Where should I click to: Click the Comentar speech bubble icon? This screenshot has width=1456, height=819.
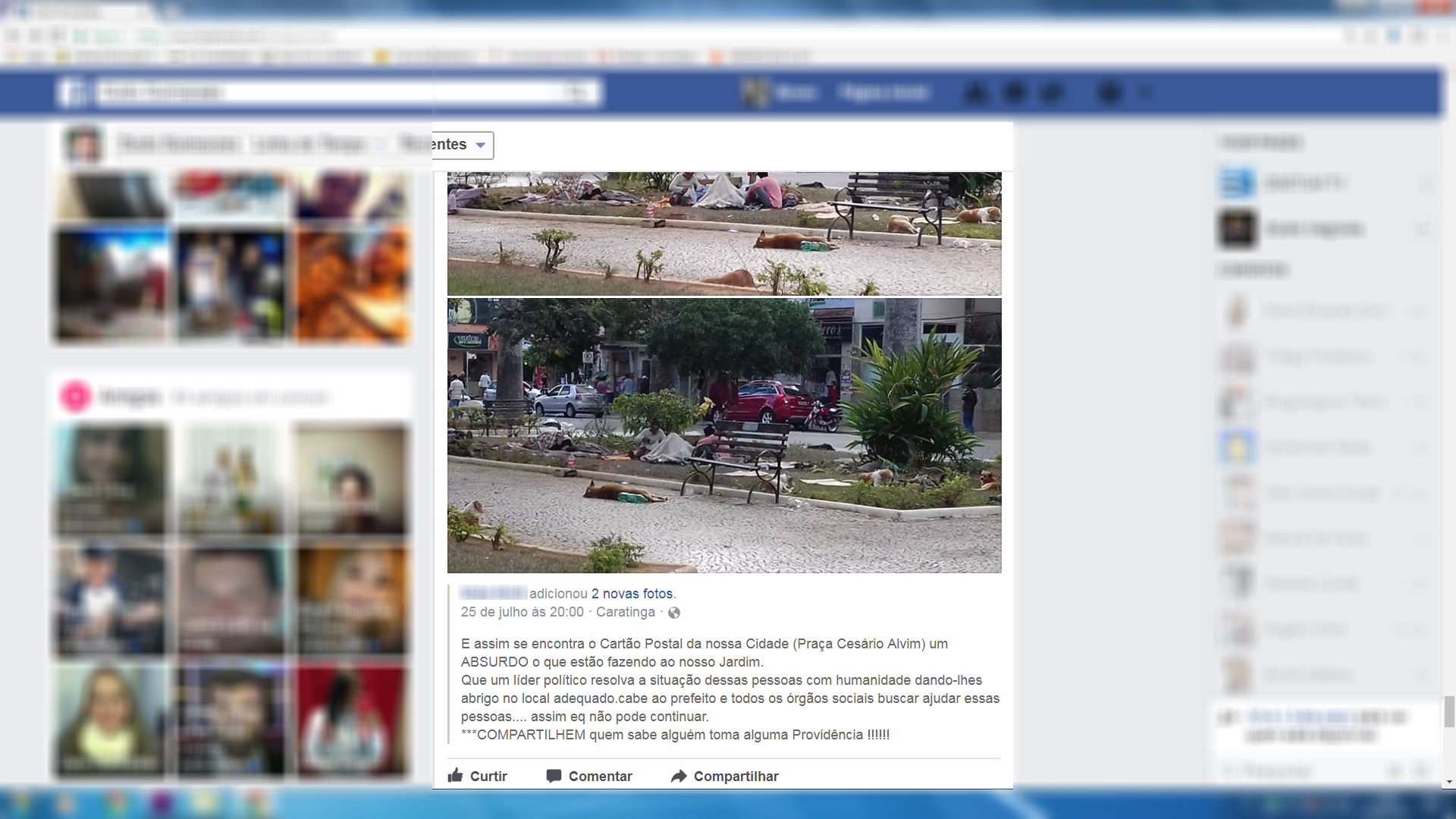point(554,776)
